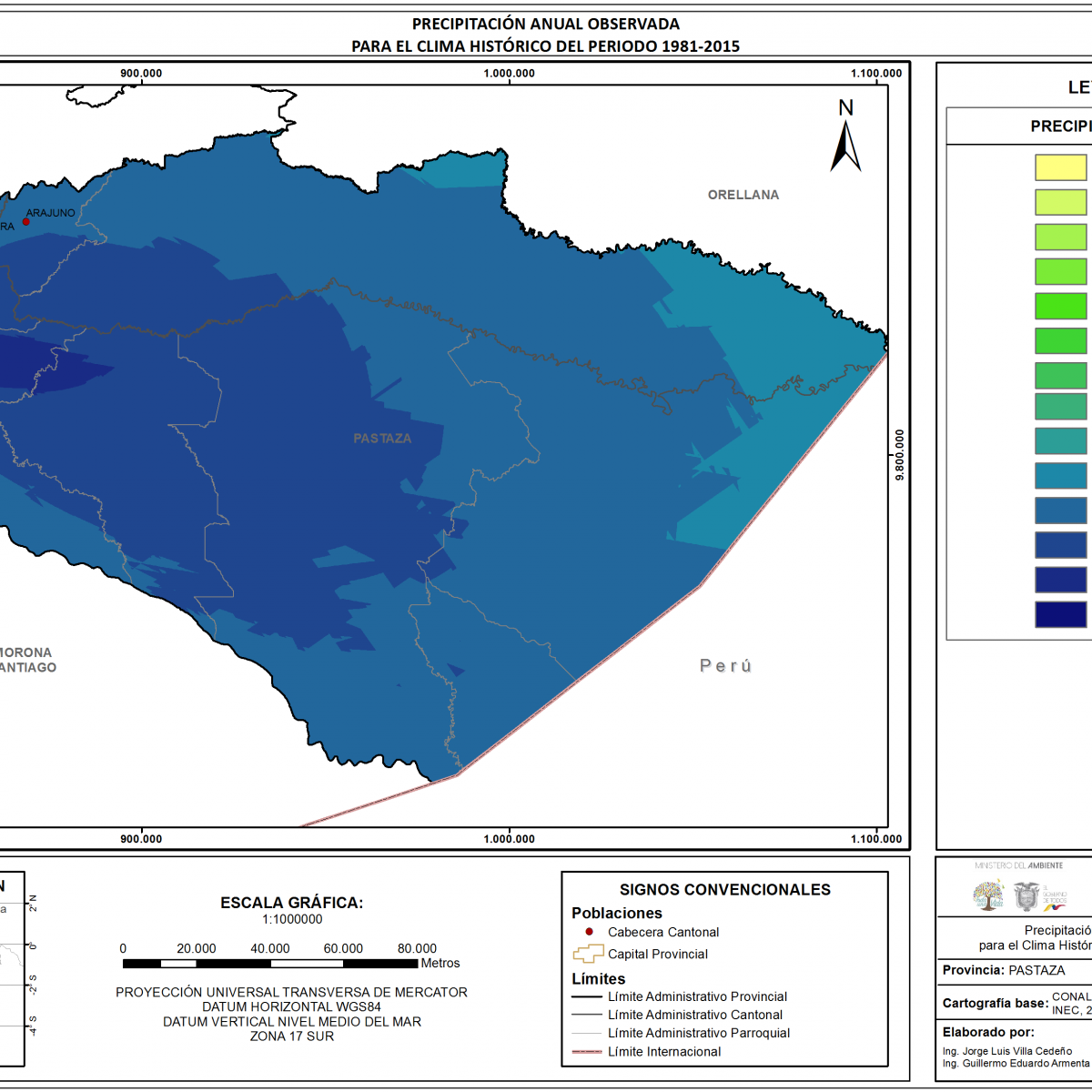This screenshot has height=1092, width=1092.
Task: Click the Poblaciones subheading
Action: pos(617,914)
